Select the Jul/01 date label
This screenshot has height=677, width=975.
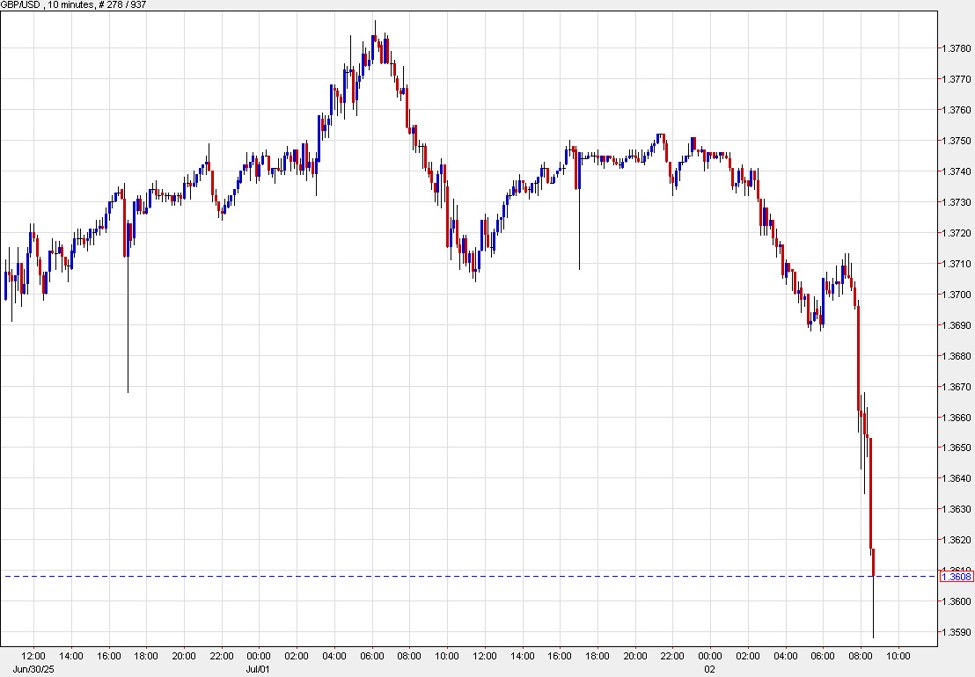(x=260, y=667)
